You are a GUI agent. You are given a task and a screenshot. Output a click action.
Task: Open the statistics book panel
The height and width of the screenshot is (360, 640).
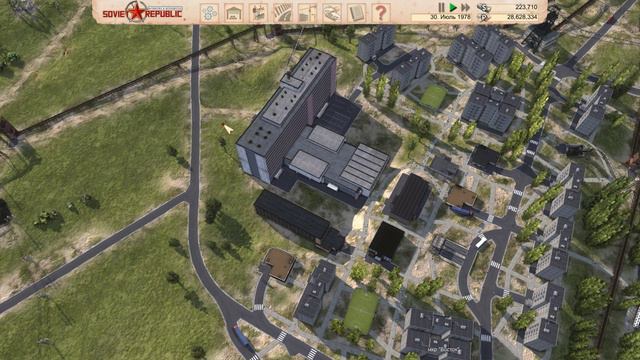[356, 13]
